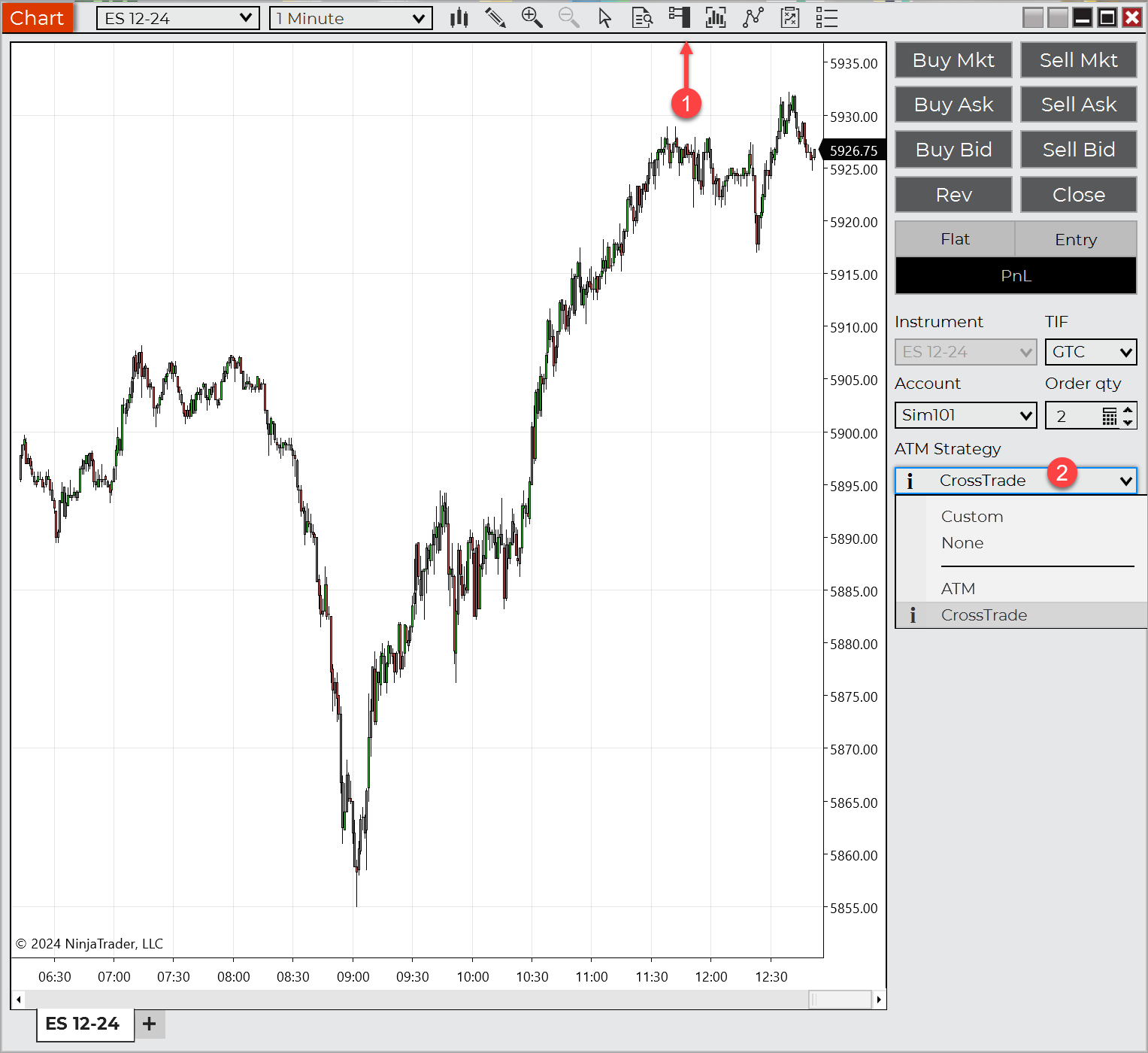
Task: Add a new chart tab with plus
Action: click(x=150, y=1024)
